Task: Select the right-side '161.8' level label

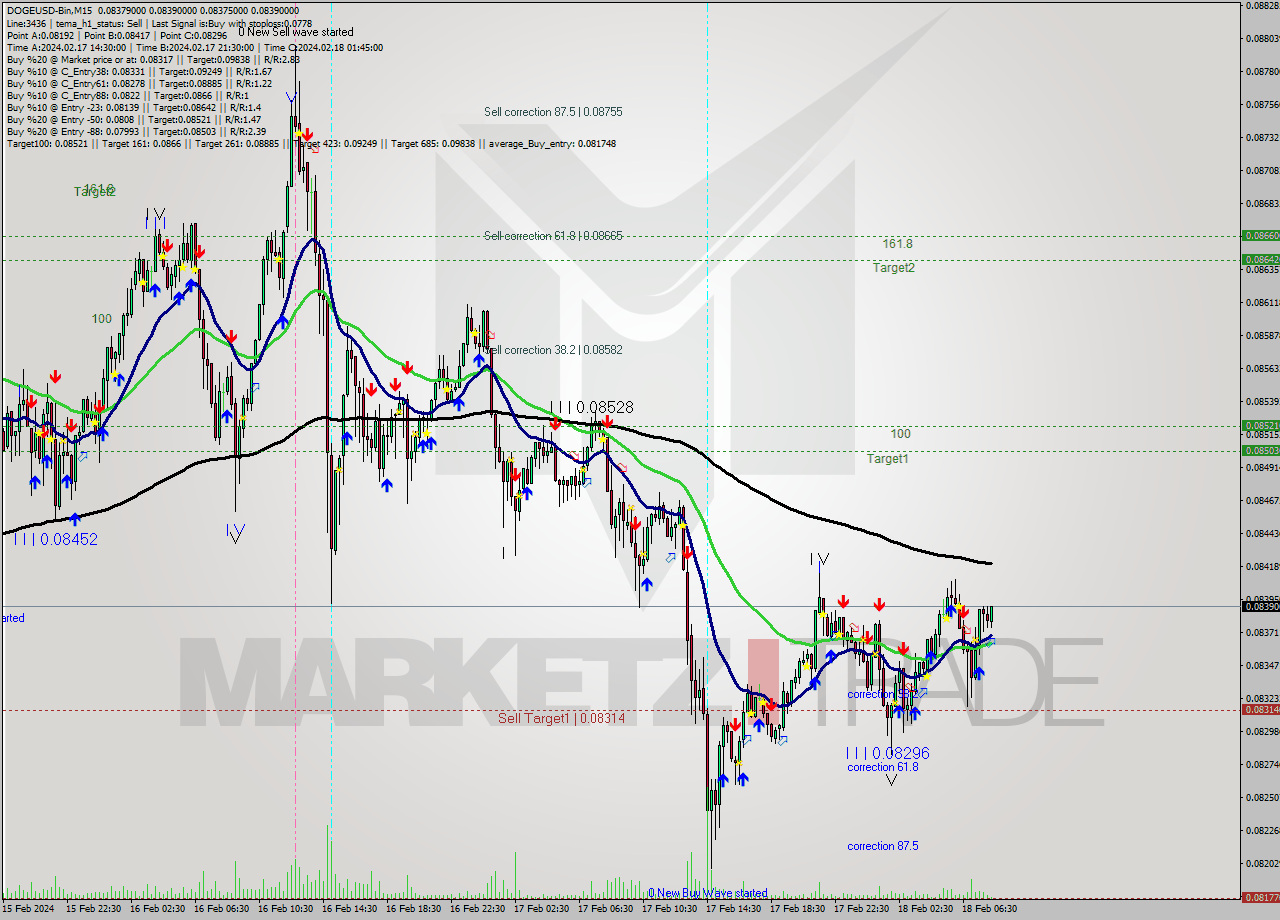Action: [897, 243]
